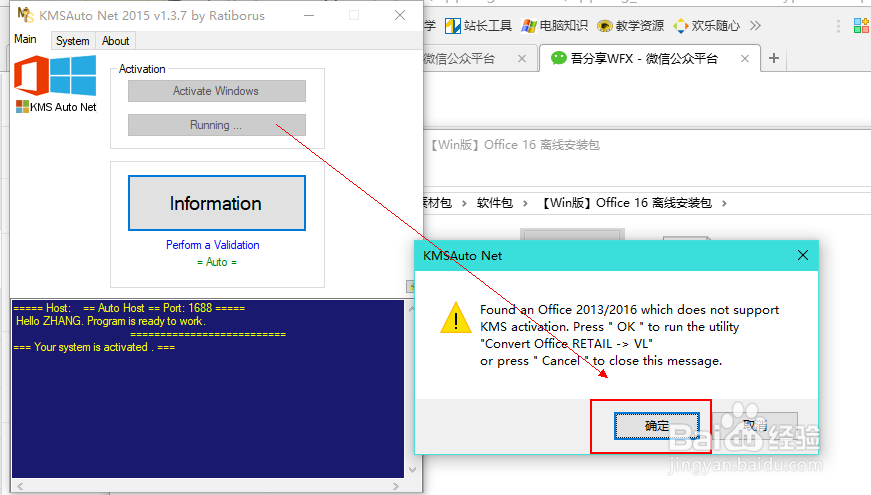Click the Running ... button
This screenshot has height=495, width=871.
[x=217, y=125]
